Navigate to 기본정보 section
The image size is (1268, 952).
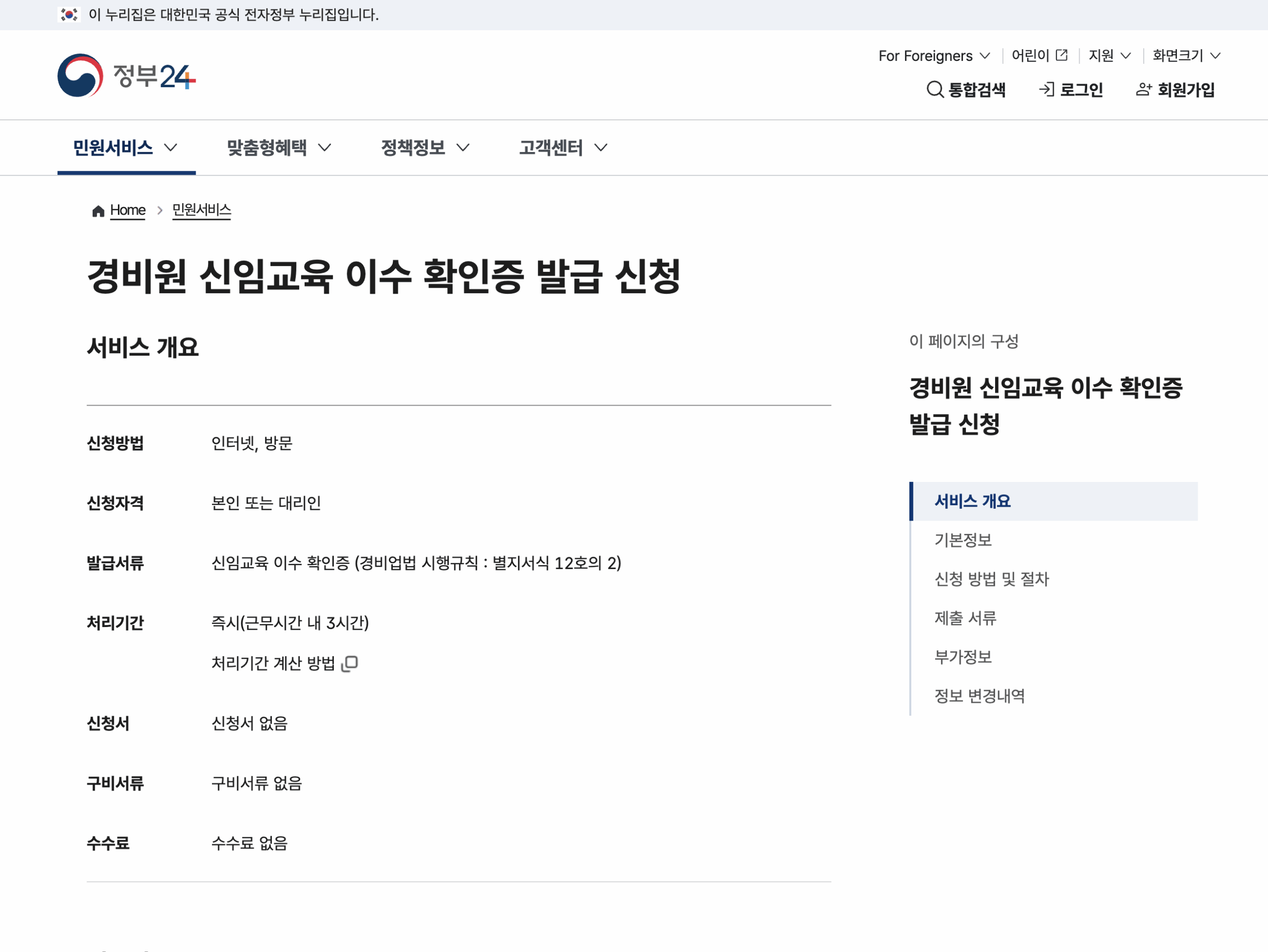pos(963,540)
